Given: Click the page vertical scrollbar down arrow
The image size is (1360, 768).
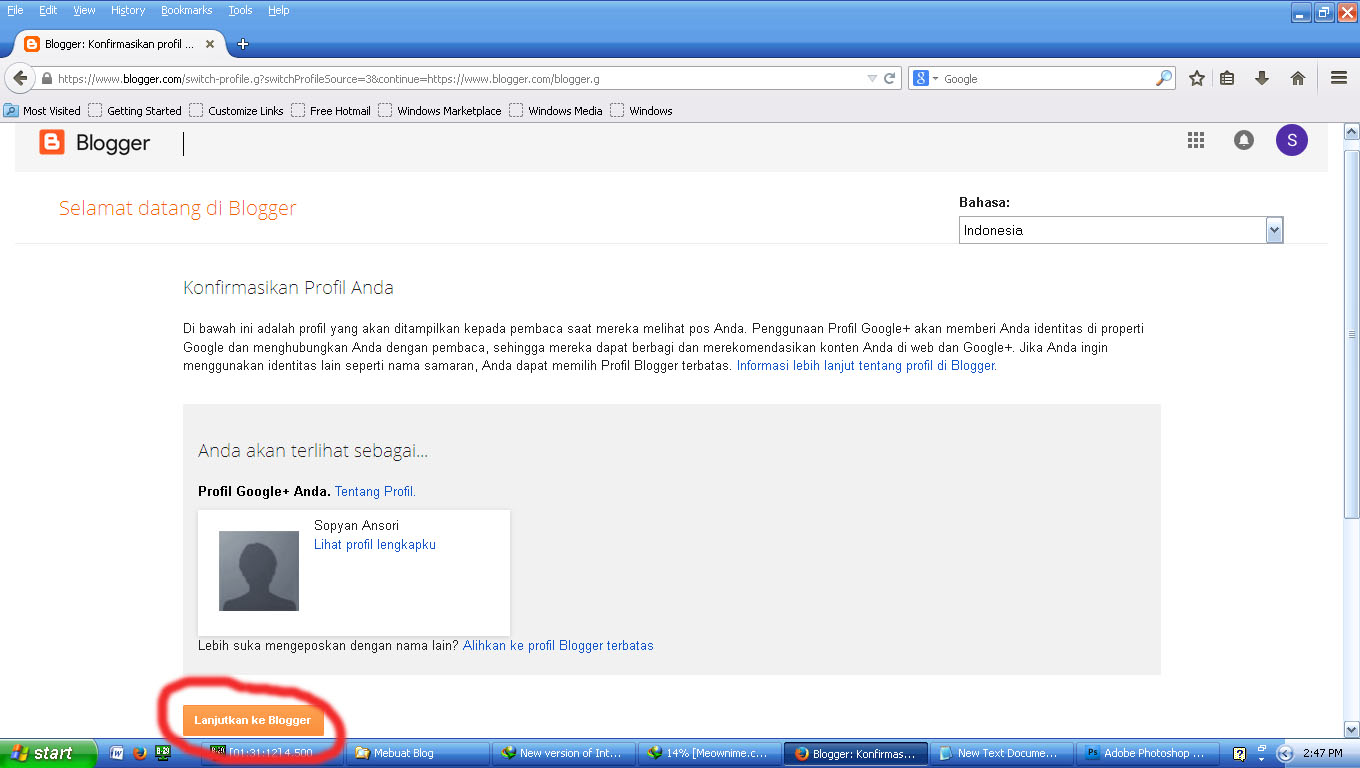Looking at the screenshot, I should click(1351, 730).
